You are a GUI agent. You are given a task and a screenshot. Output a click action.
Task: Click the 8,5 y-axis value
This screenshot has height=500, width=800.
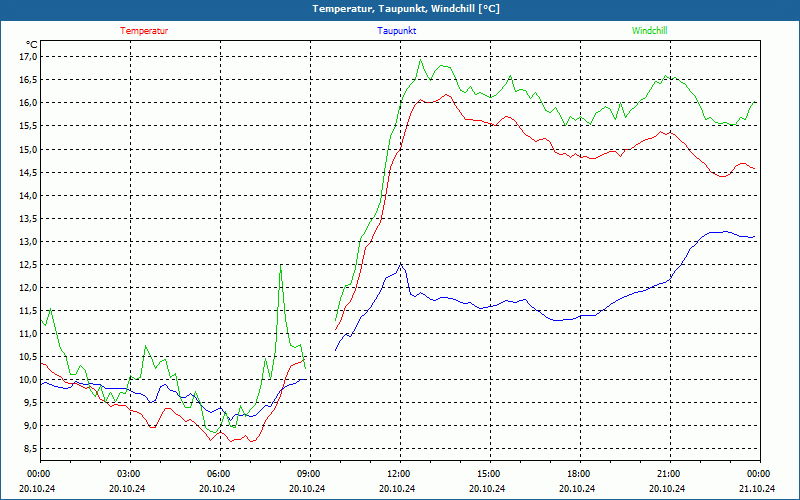[x=31, y=448]
